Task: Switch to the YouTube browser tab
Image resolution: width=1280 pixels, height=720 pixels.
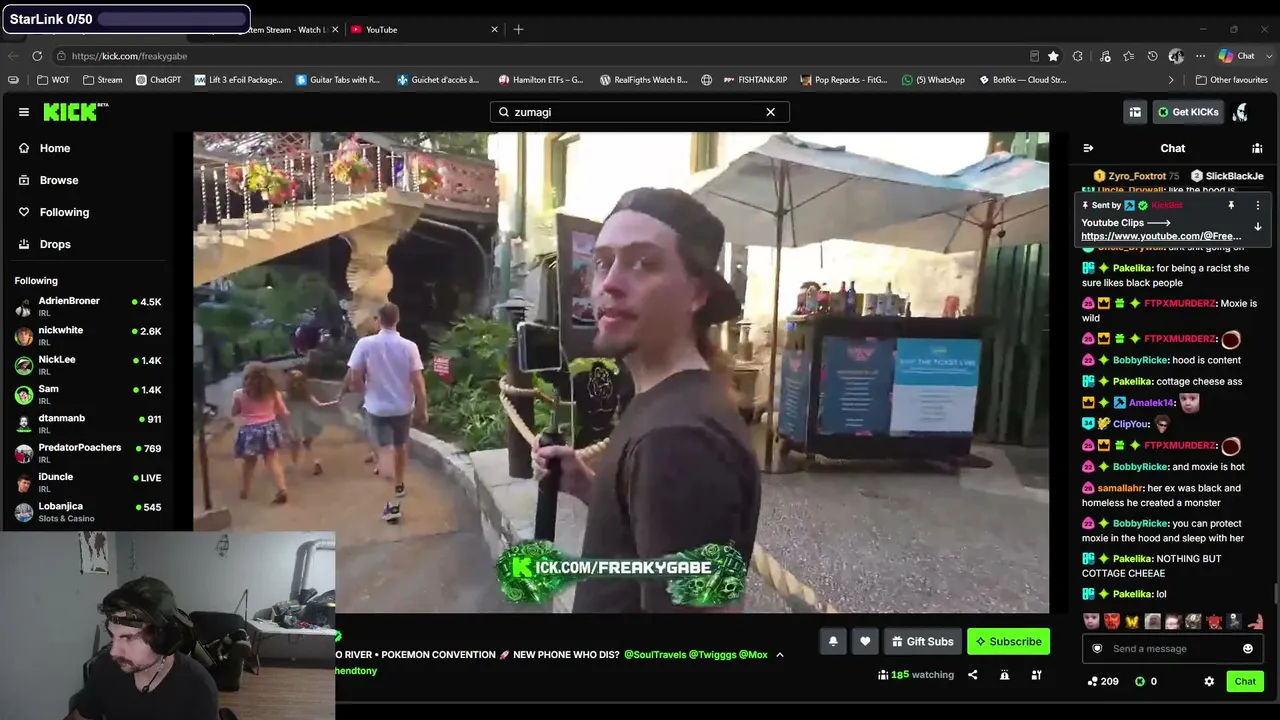Action: pos(422,30)
